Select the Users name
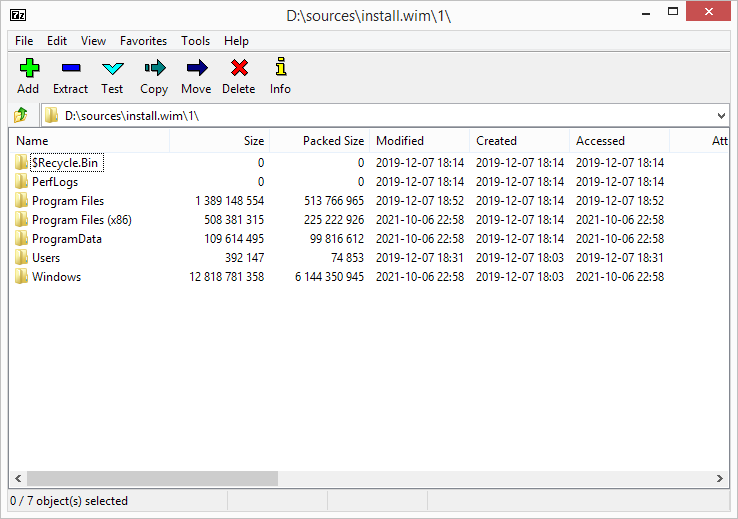738x519 pixels. 46,258
